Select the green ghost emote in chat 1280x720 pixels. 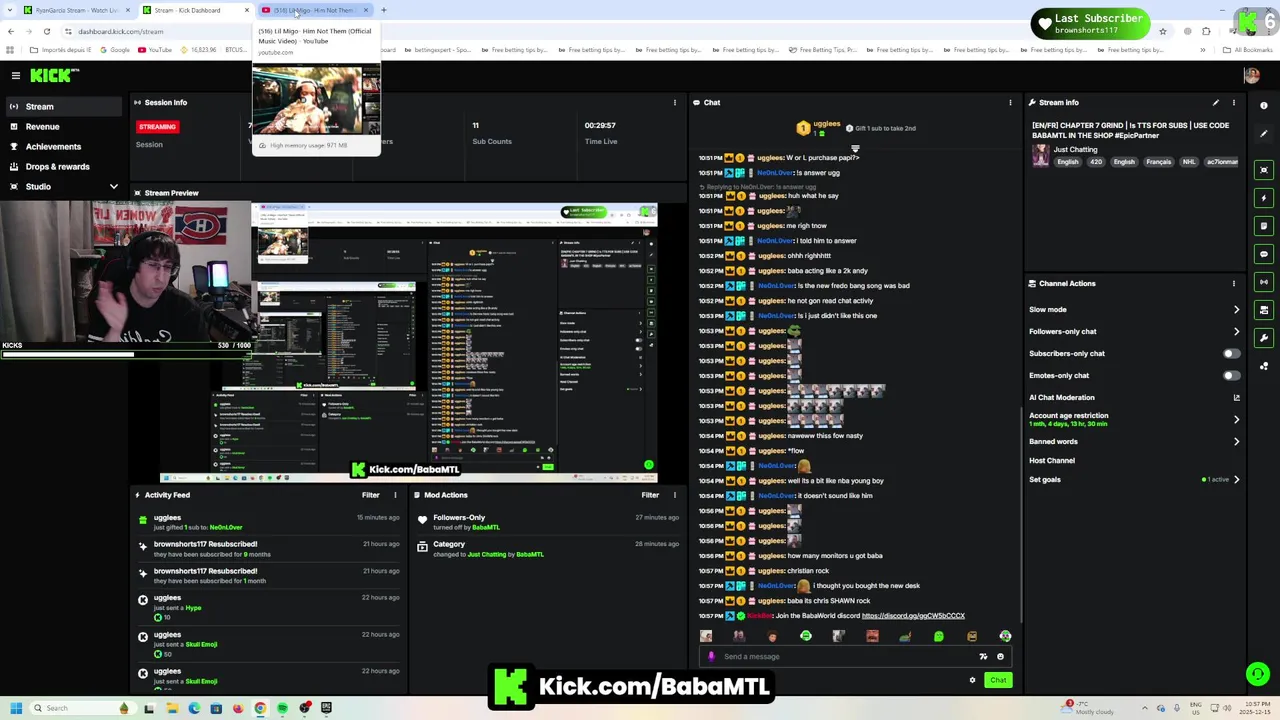coord(939,636)
